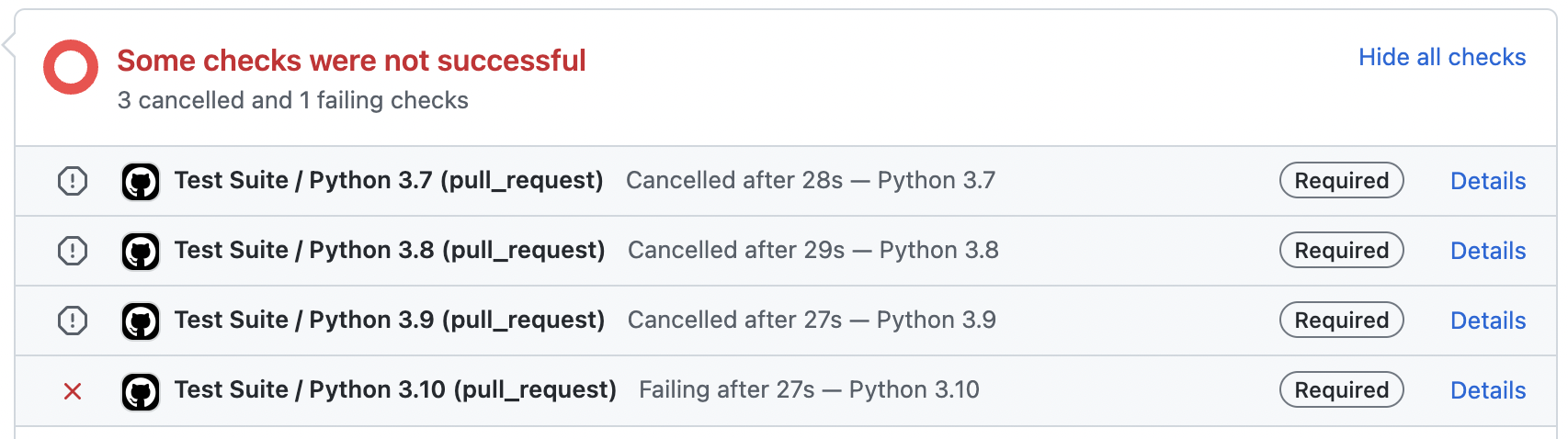Viewport: 1568px width, 439px height.
Task: Click Required badge on Python 3.10 row
Action: click(1342, 389)
